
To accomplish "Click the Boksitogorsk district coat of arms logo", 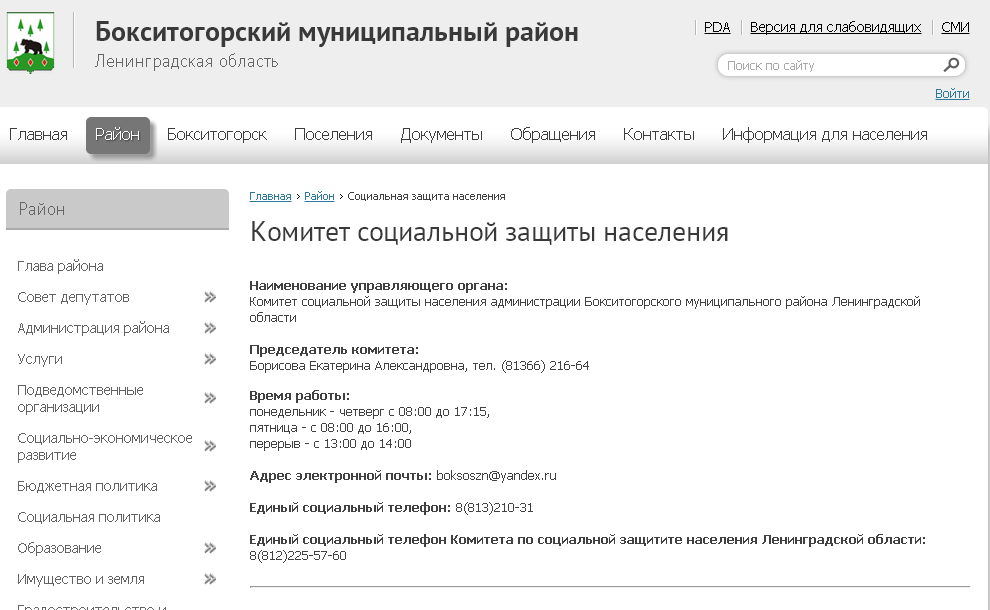I will (30, 43).
